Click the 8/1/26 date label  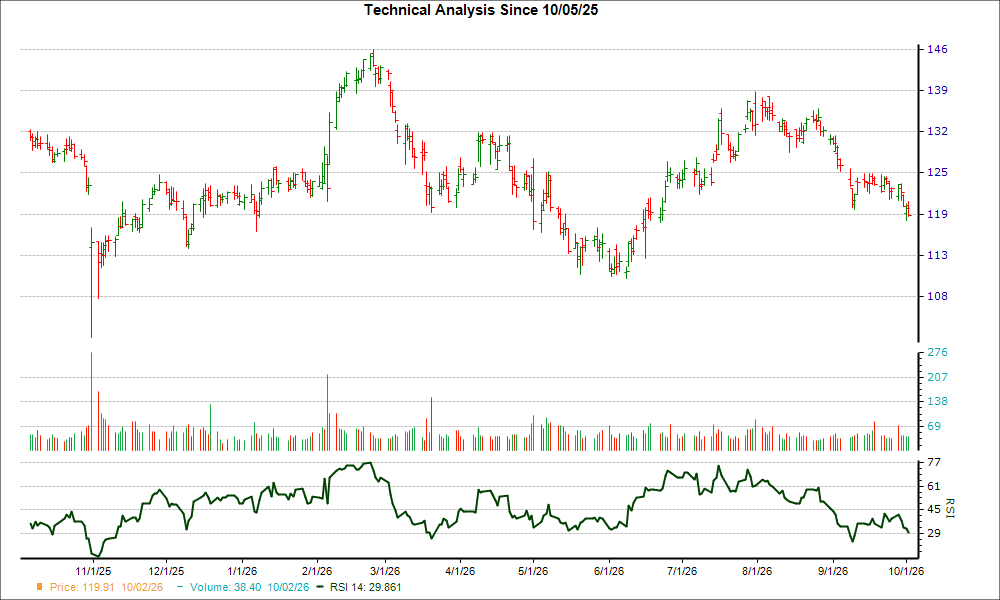(x=757, y=571)
